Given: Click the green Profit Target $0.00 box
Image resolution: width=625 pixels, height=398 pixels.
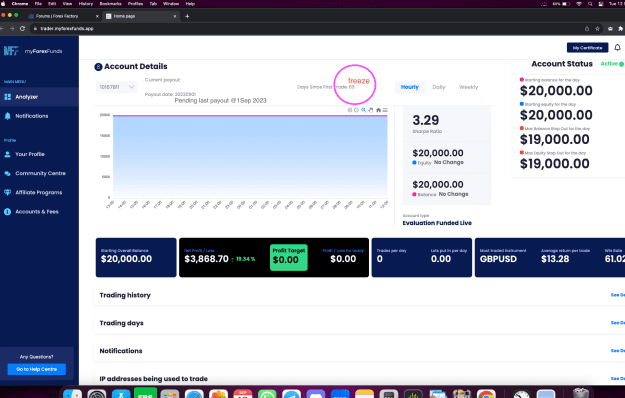Looking at the screenshot, I should 289,257.
